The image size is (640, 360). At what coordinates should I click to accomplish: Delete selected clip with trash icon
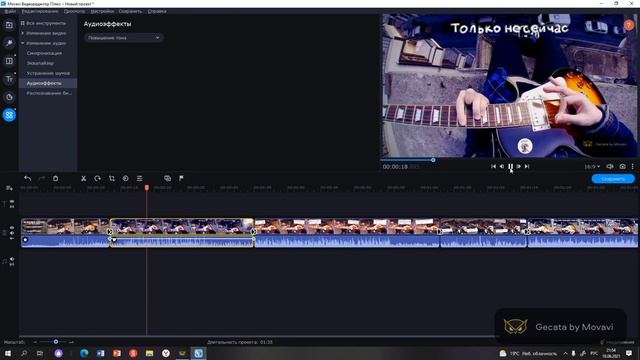point(56,178)
